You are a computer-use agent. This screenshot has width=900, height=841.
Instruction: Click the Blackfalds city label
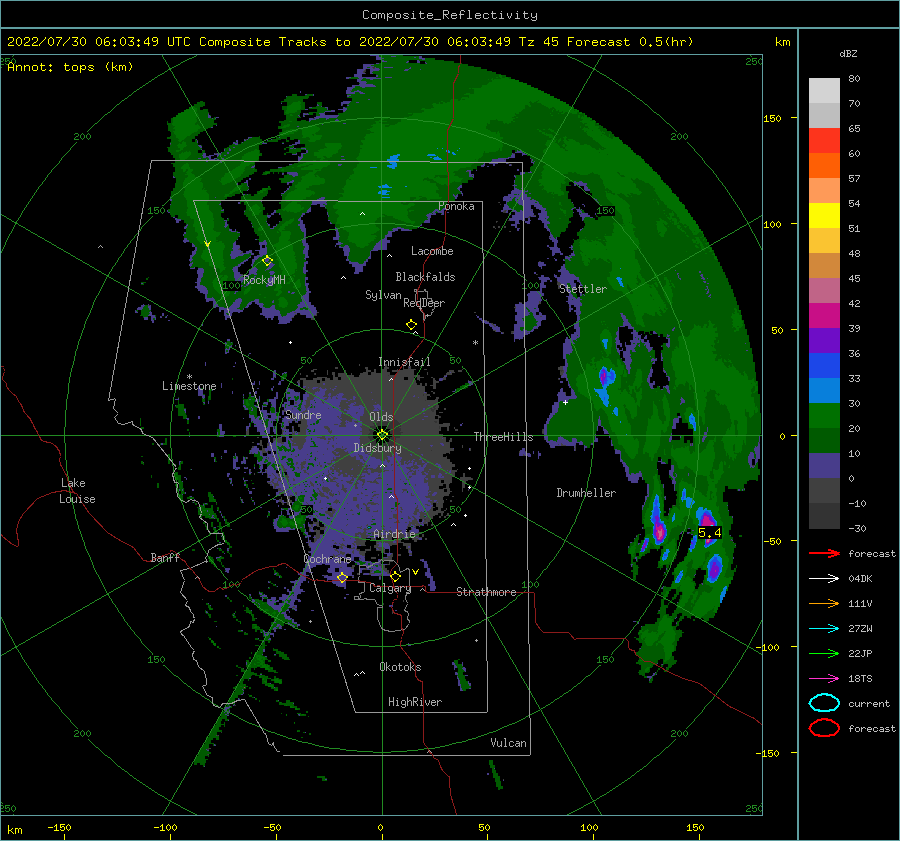(x=425, y=277)
